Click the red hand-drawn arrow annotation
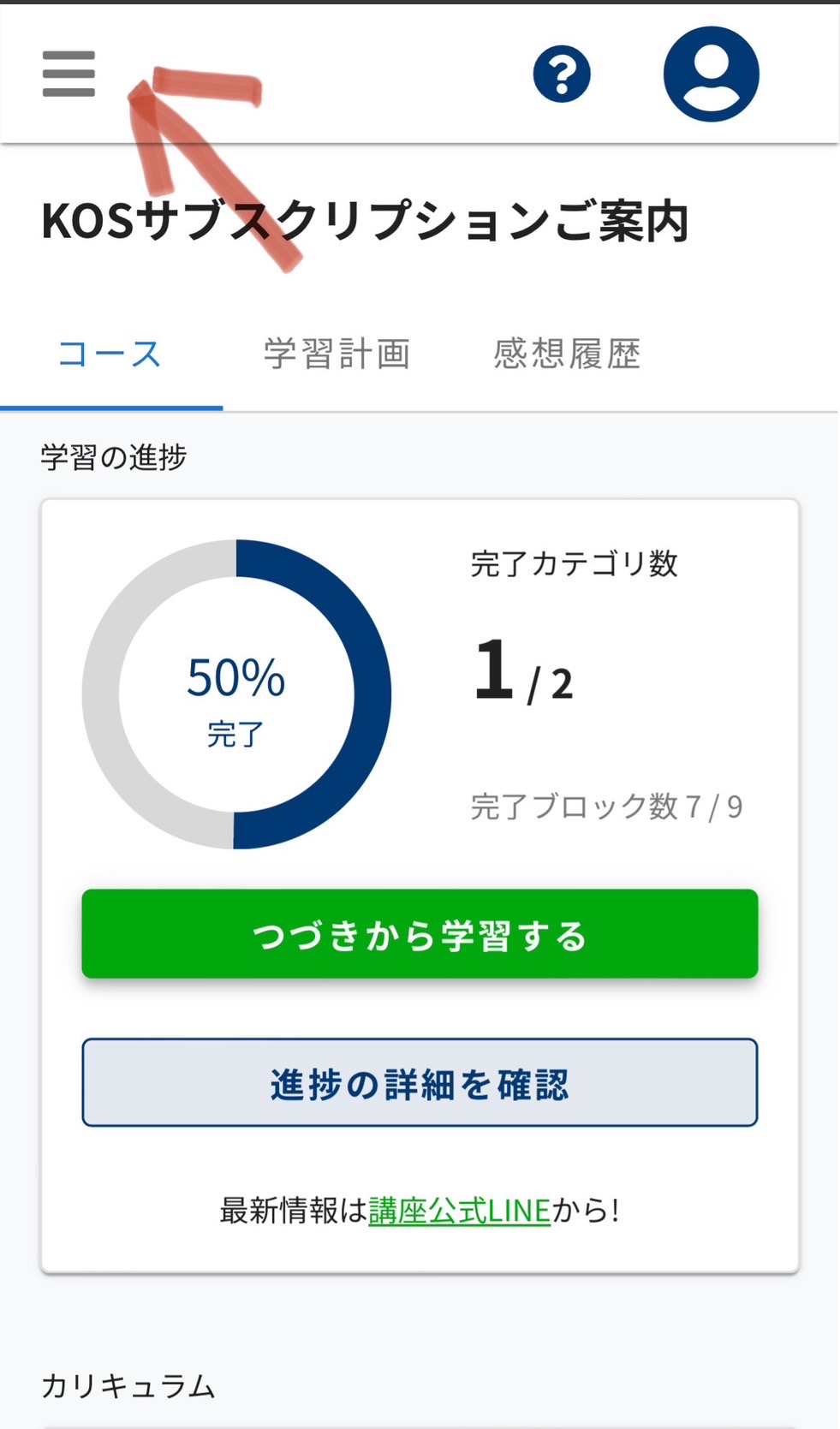The height and width of the screenshot is (1429, 840). click(196, 163)
